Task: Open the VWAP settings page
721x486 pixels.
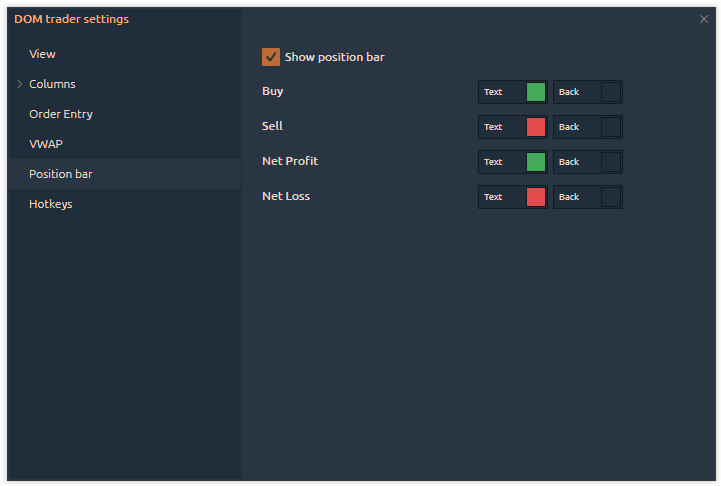Action: point(46,144)
